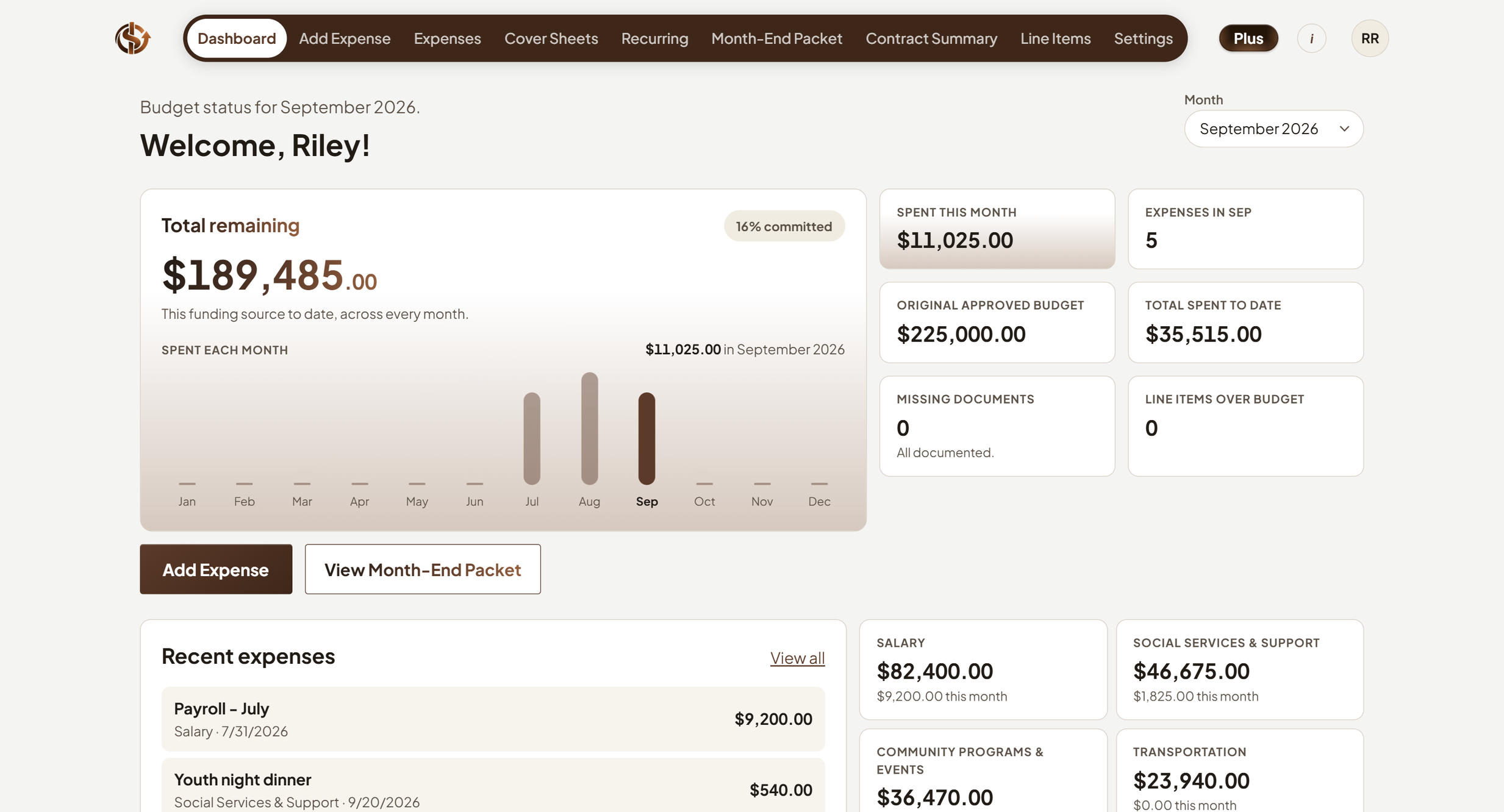The width and height of the screenshot is (1504, 812).
Task: Switch to the Expenses tab
Action: [x=447, y=38]
